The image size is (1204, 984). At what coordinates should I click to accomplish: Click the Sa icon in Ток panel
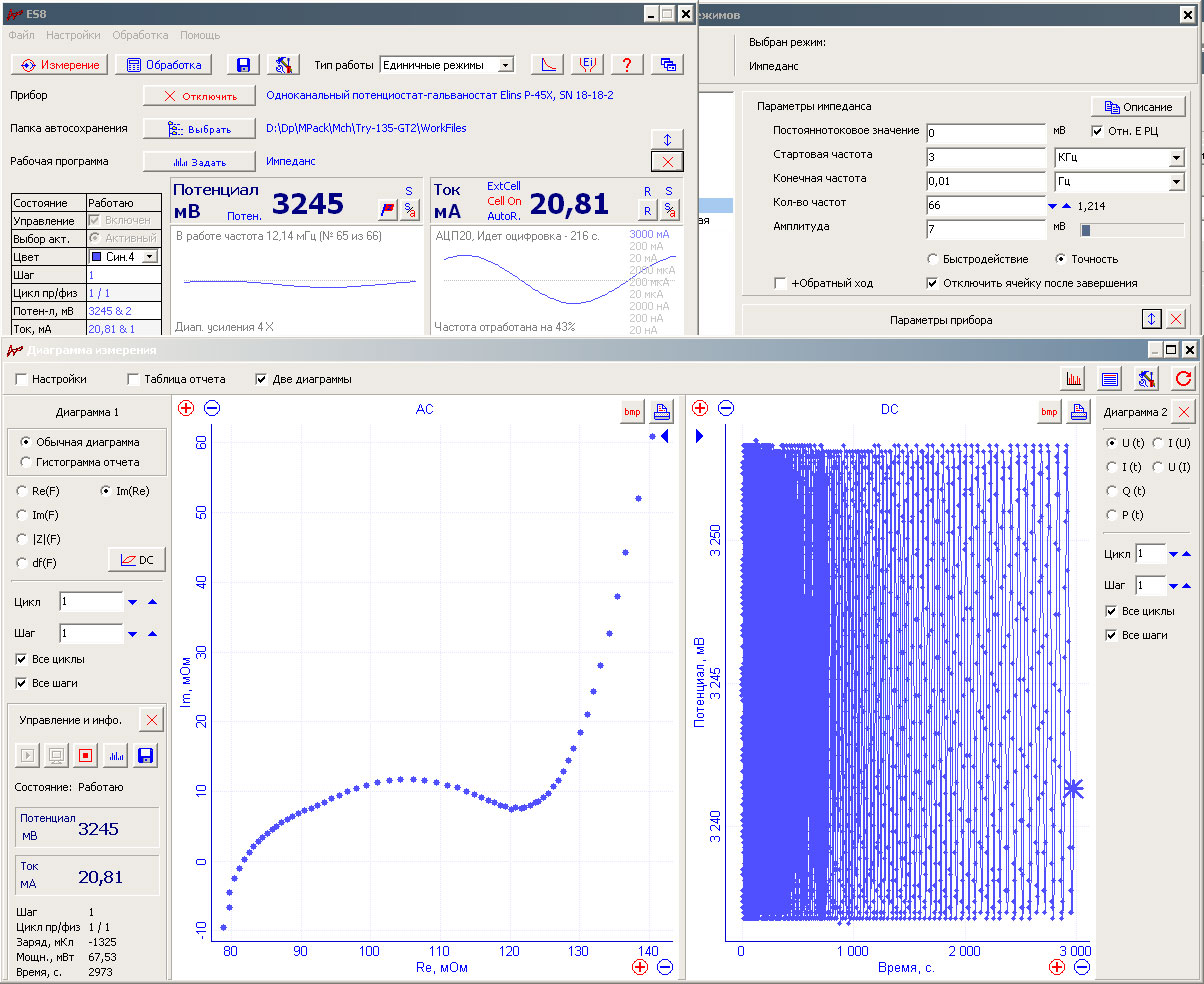click(x=669, y=210)
